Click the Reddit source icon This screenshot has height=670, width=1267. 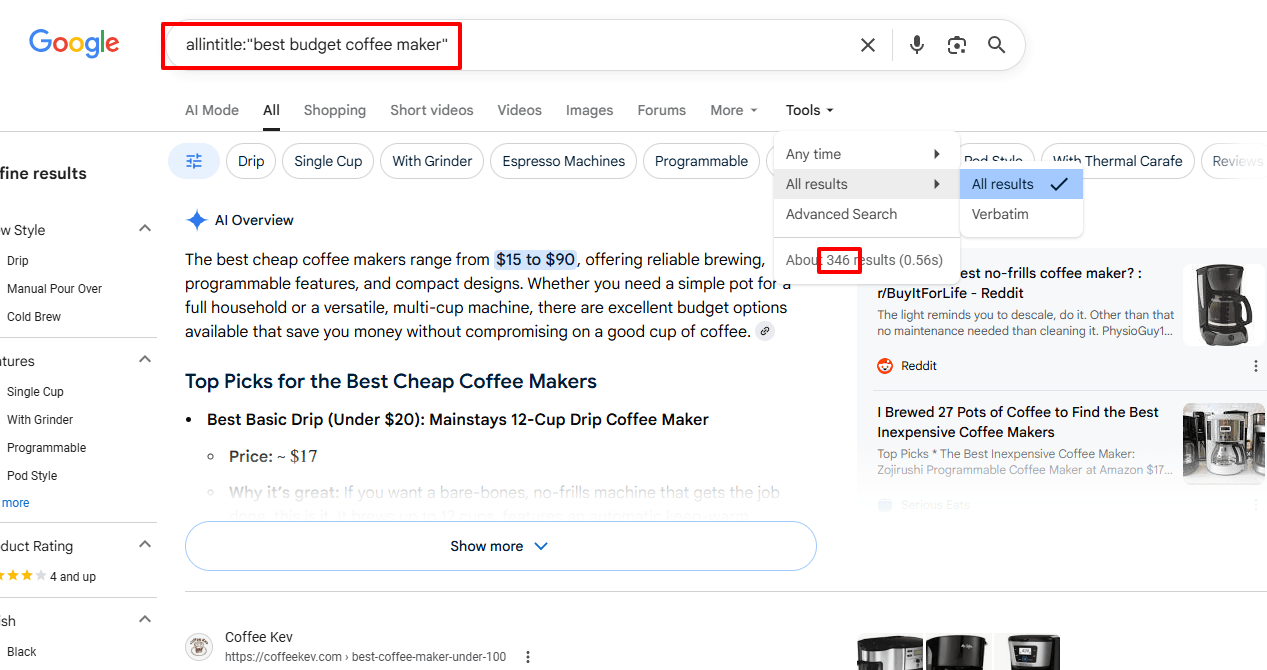884,366
